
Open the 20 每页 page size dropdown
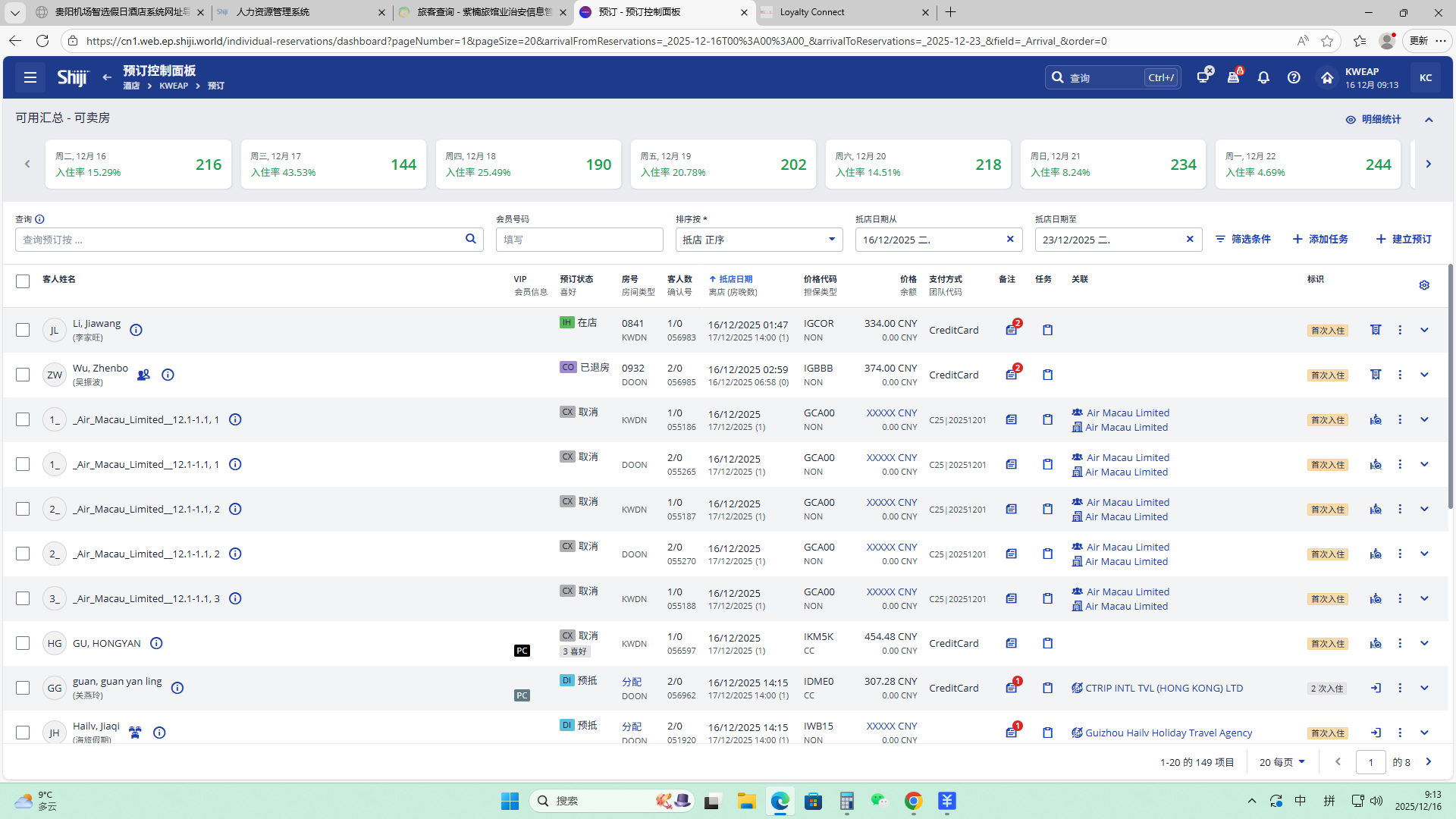click(x=1282, y=762)
